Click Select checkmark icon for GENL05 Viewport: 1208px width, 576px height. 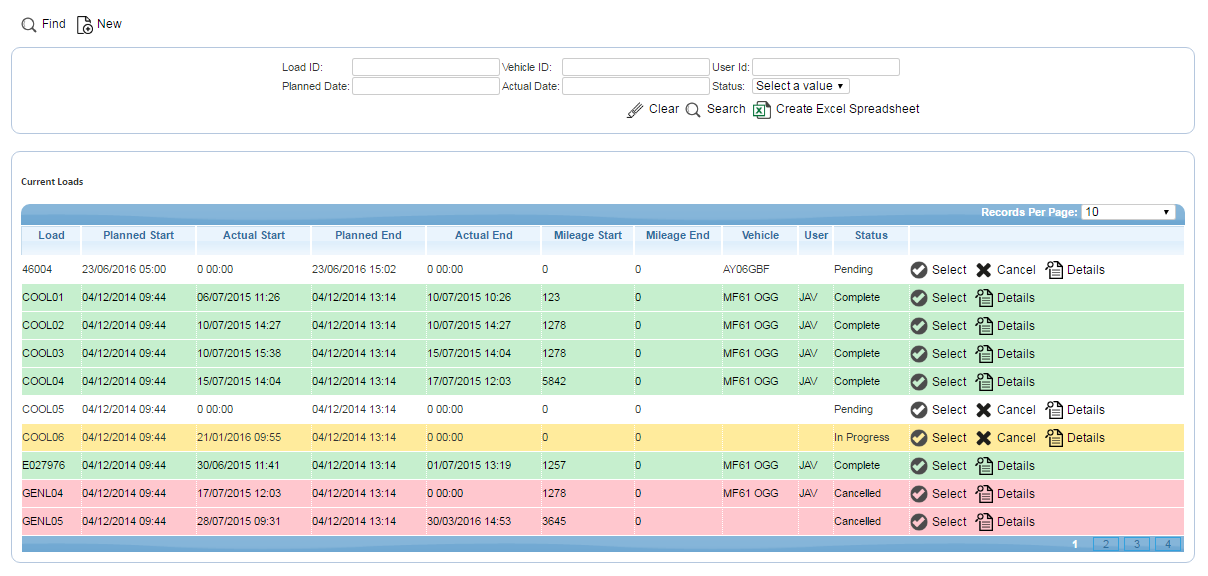click(x=919, y=522)
